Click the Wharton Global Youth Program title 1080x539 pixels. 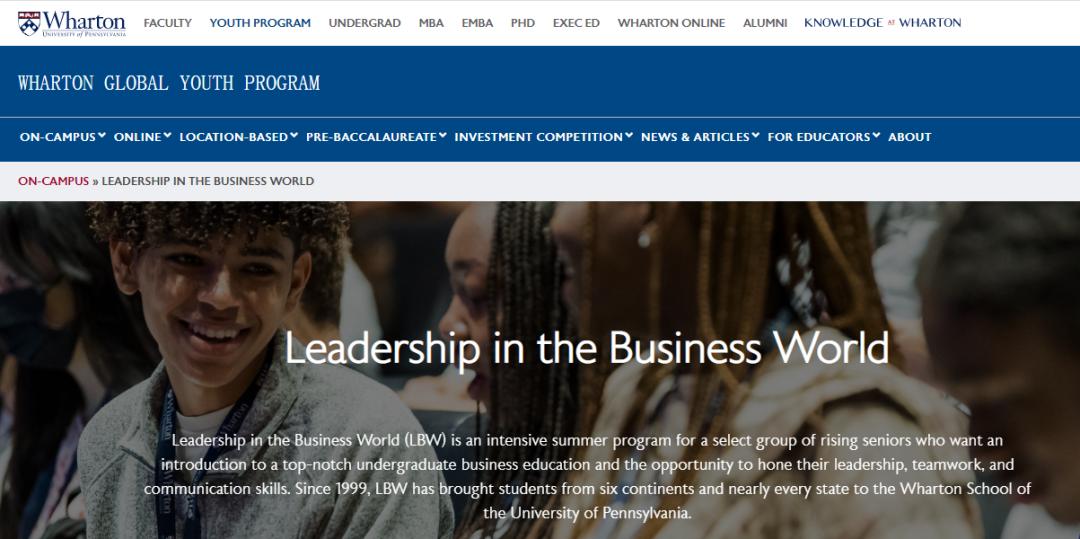pyautogui.click(x=169, y=83)
